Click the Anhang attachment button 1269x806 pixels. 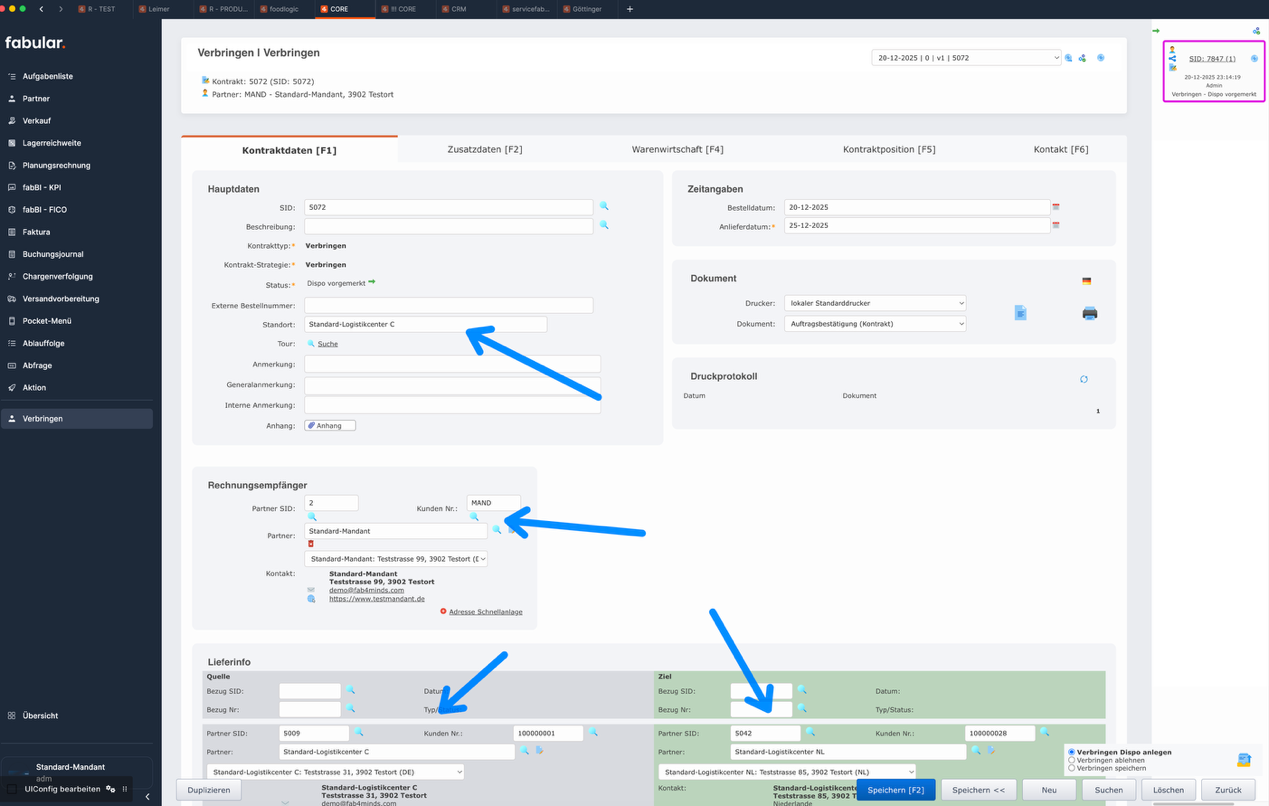tap(330, 426)
